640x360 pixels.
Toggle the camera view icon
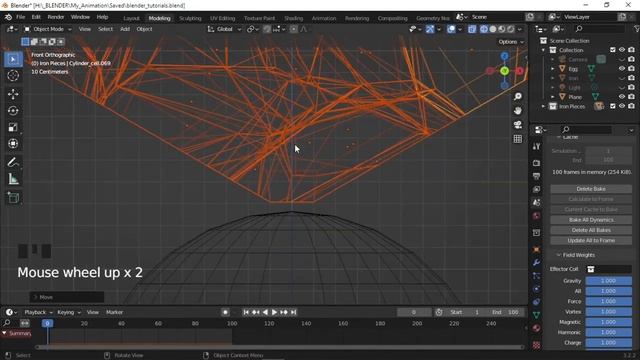pyautogui.click(x=518, y=125)
